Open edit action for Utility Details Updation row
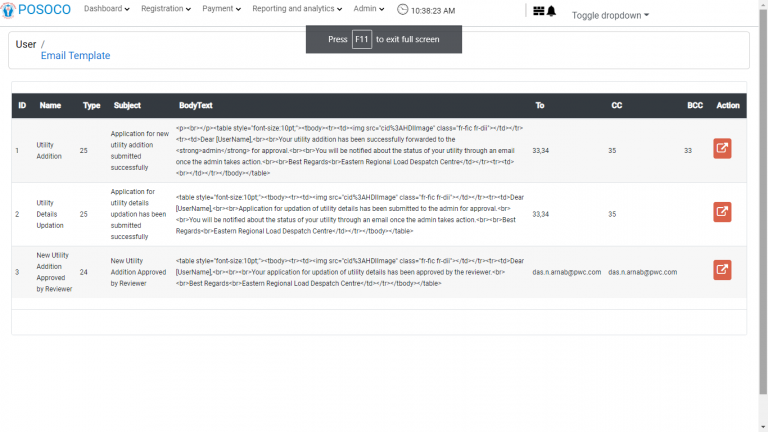The image size is (768, 432). [722, 212]
